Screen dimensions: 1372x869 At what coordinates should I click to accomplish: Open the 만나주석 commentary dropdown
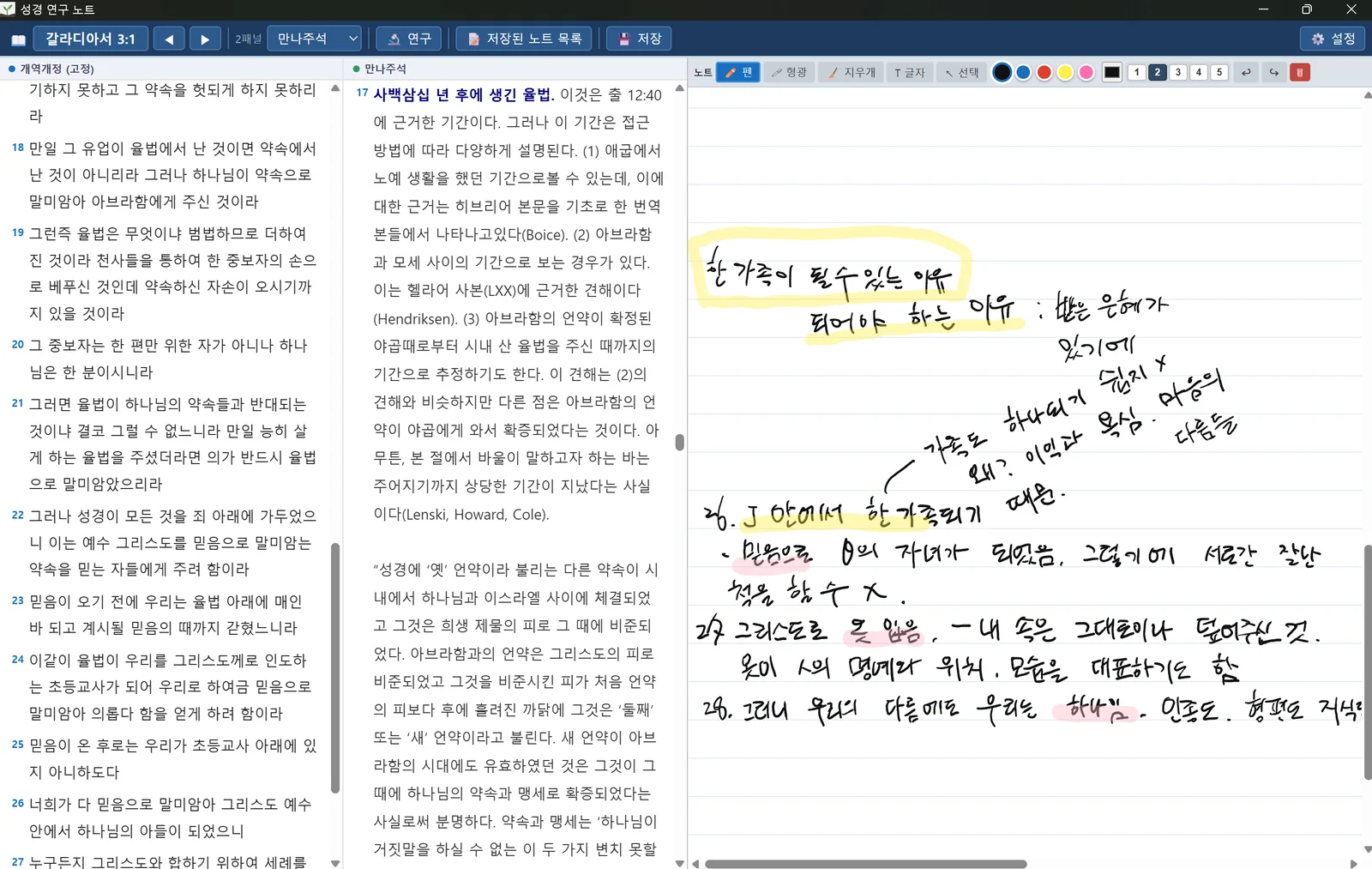[316, 39]
